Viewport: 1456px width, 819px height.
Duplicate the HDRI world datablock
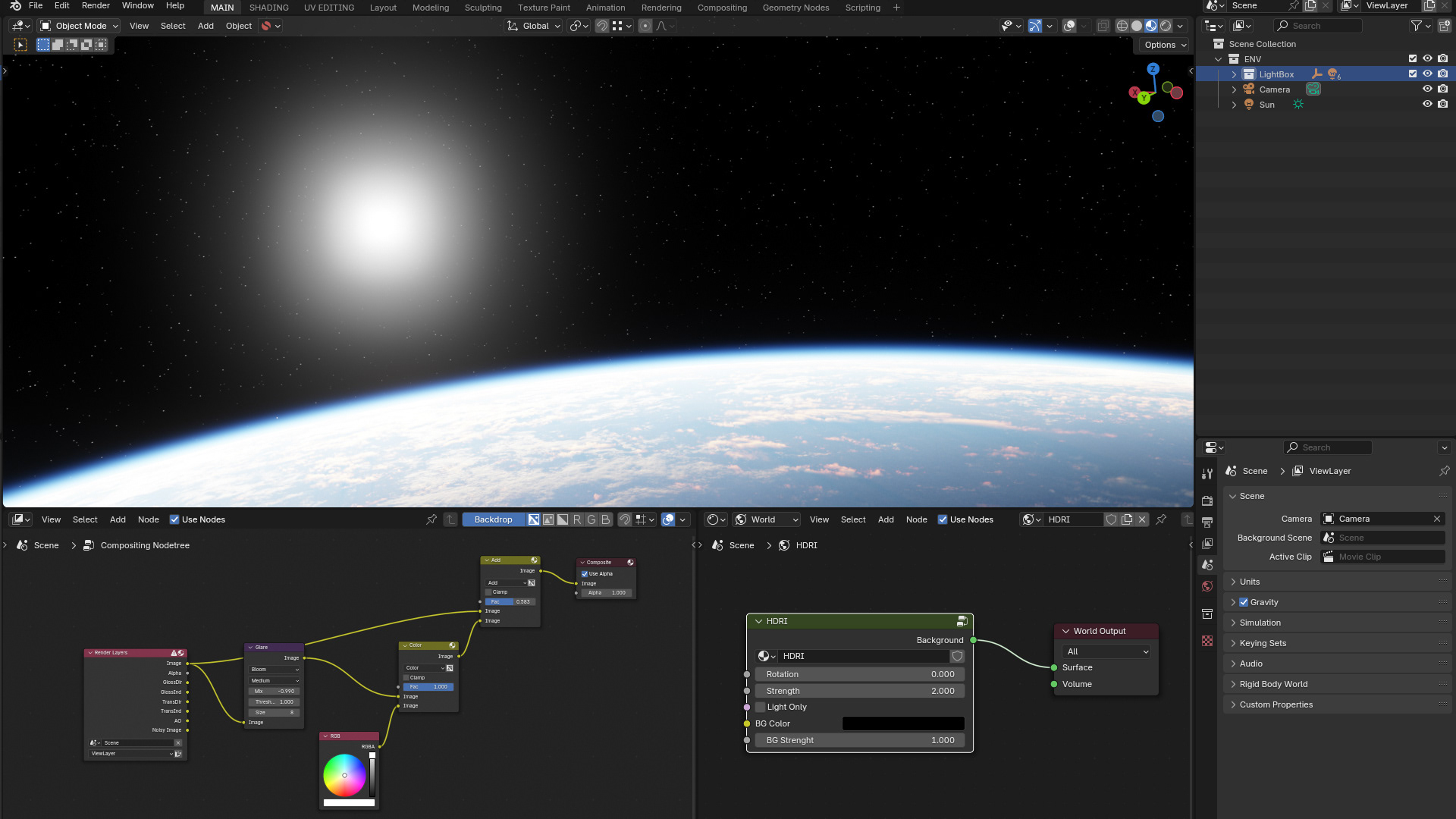pyautogui.click(x=1127, y=519)
